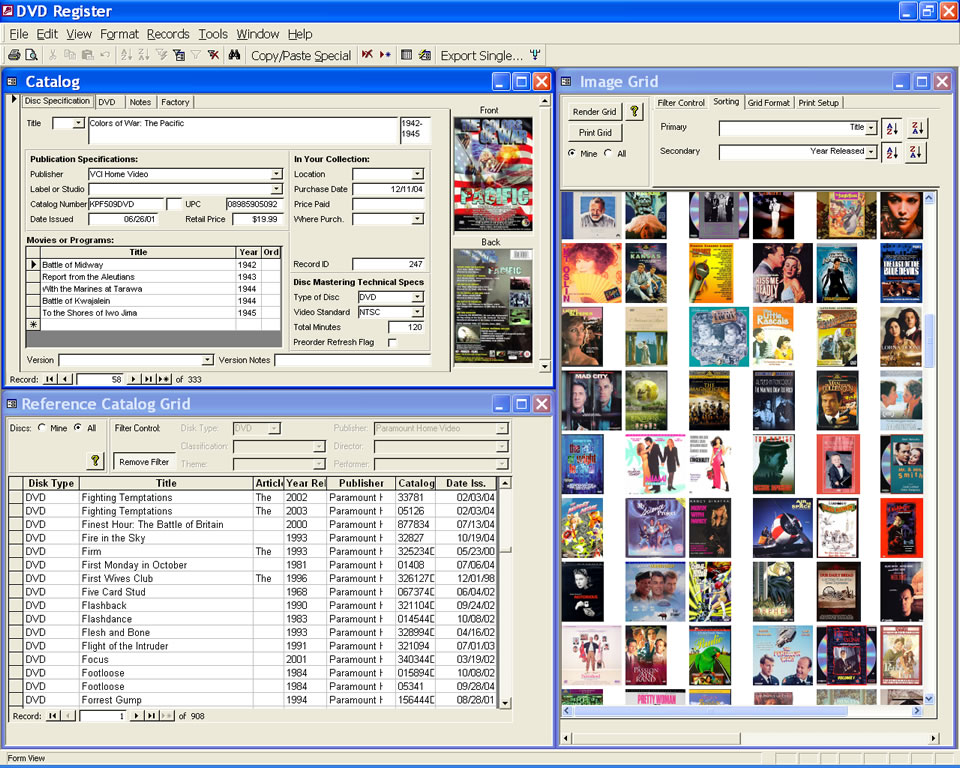
Task: Toggle the Preorder Refresh Flag checkbox
Action: pyautogui.click(x=392, y=342)
